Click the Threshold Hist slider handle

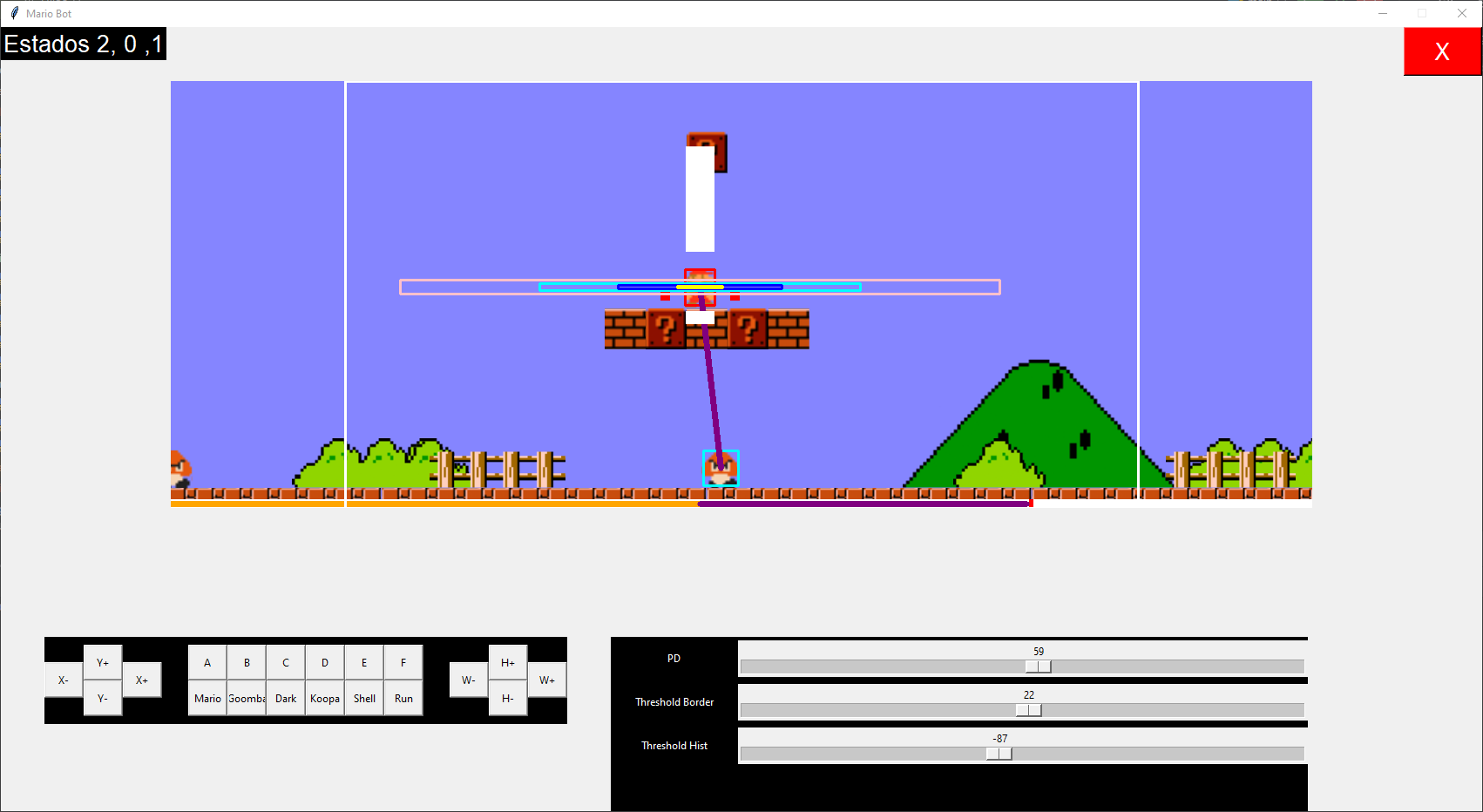tap(999, 754)
